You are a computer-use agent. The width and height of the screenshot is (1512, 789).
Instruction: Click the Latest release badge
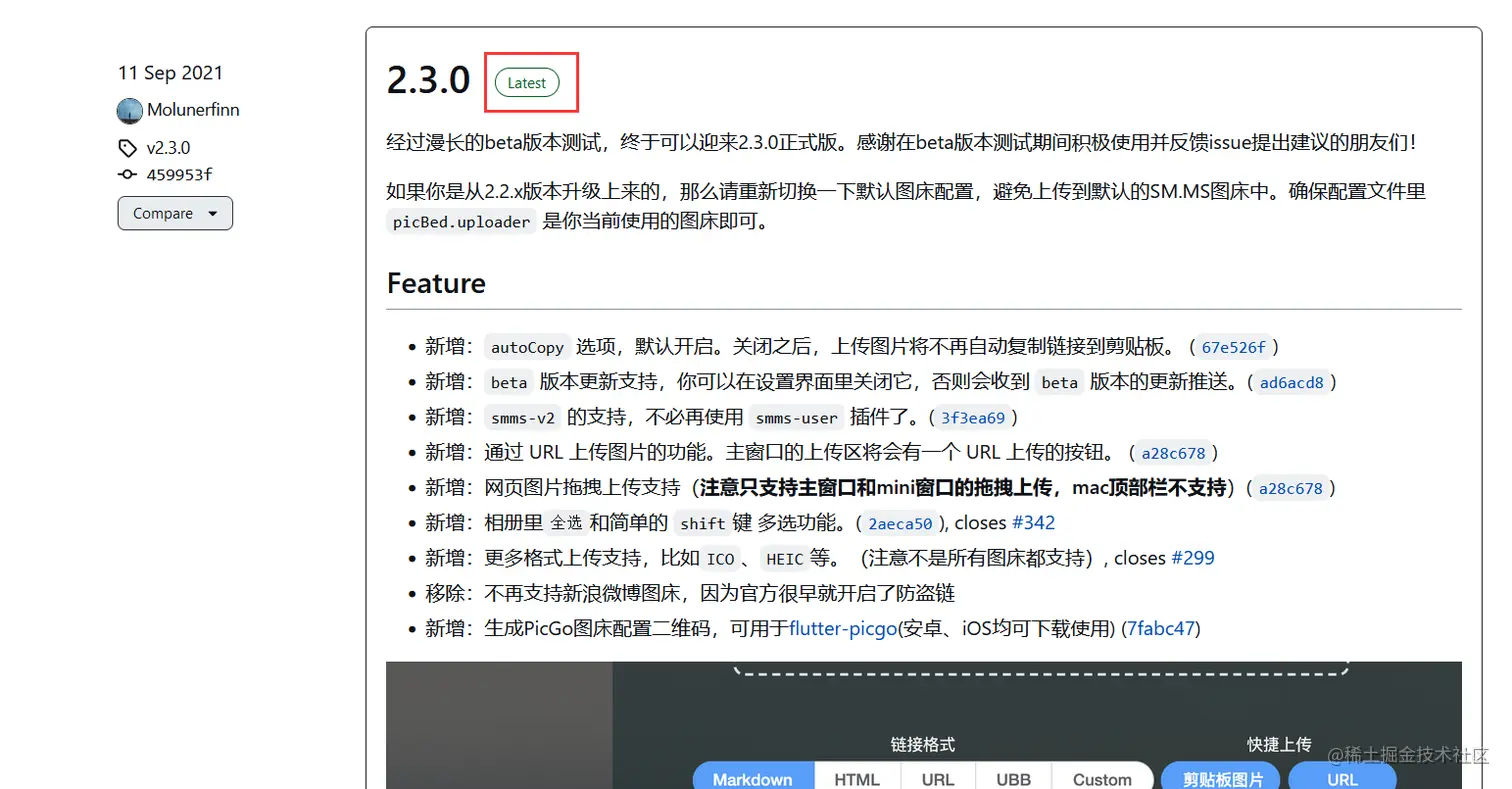pyautogui.click(x=527, y=83)
